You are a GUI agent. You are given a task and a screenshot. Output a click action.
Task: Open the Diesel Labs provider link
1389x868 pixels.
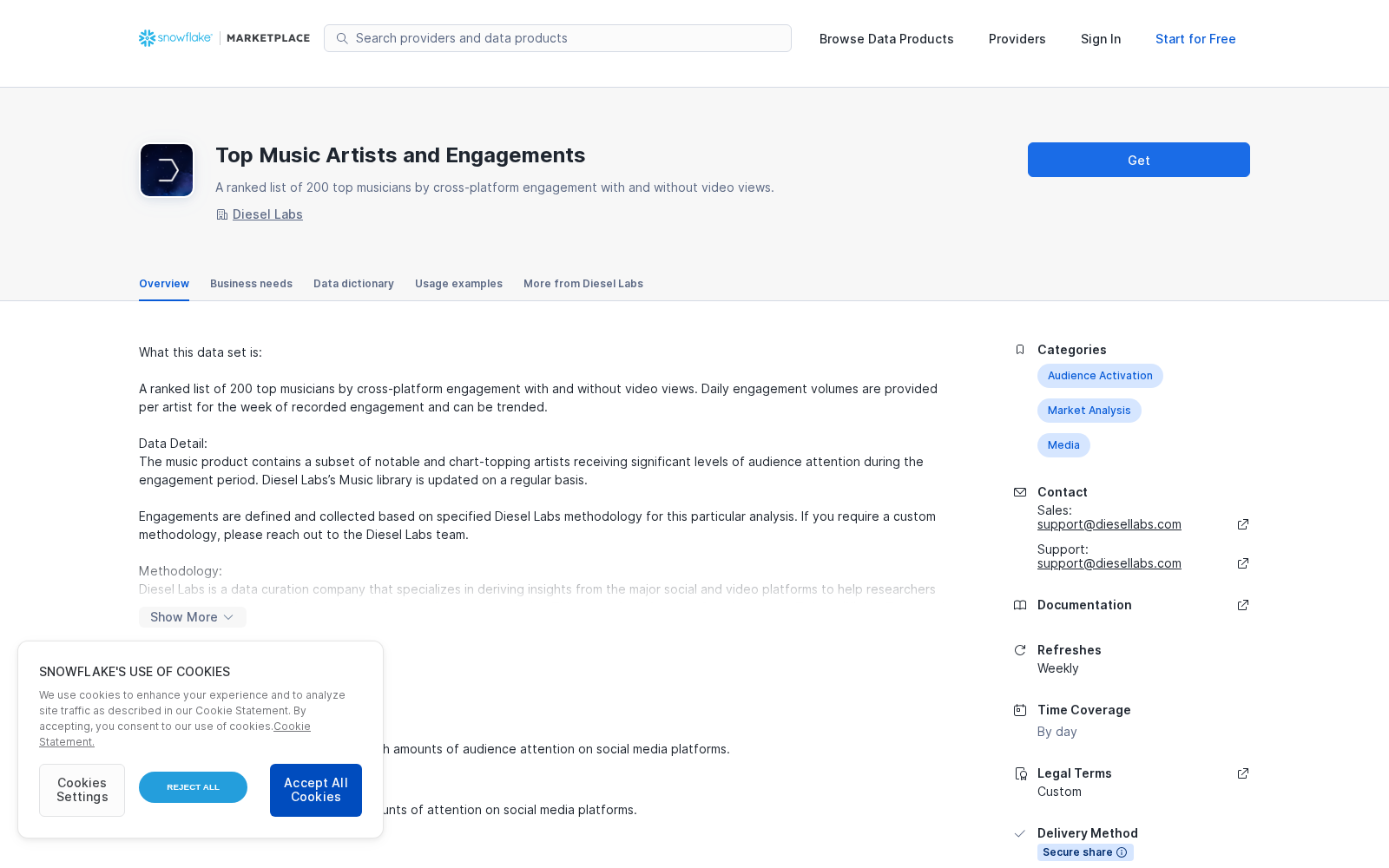267,214
